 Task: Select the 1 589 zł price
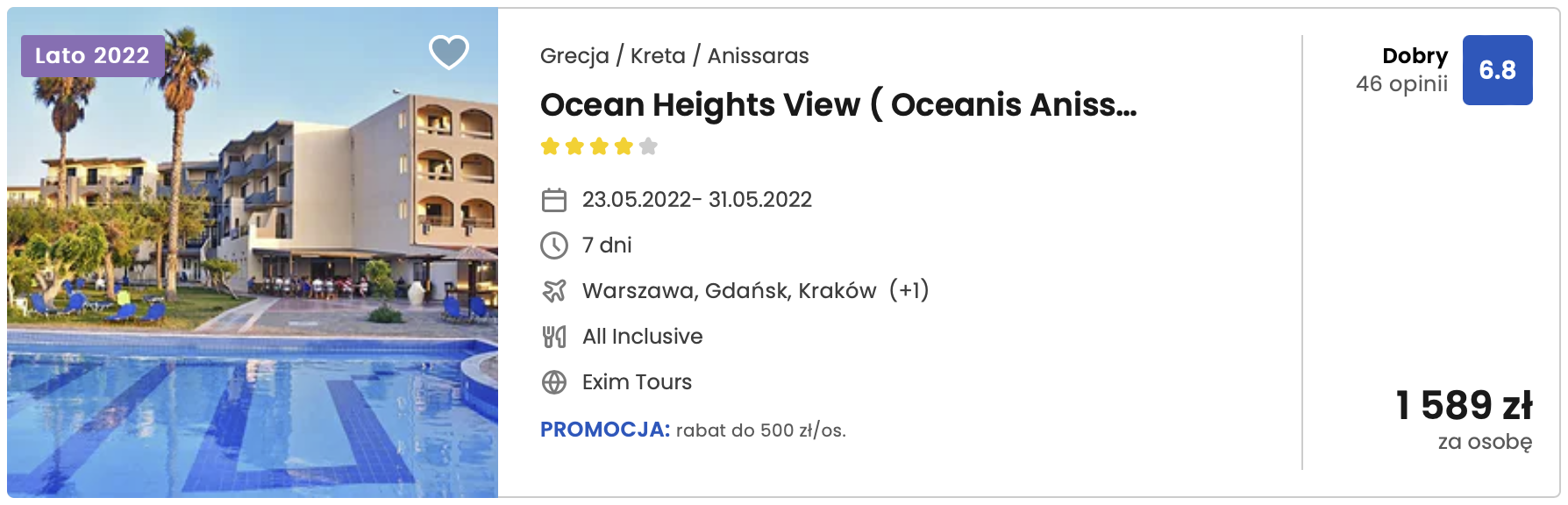pos(1464,405)
